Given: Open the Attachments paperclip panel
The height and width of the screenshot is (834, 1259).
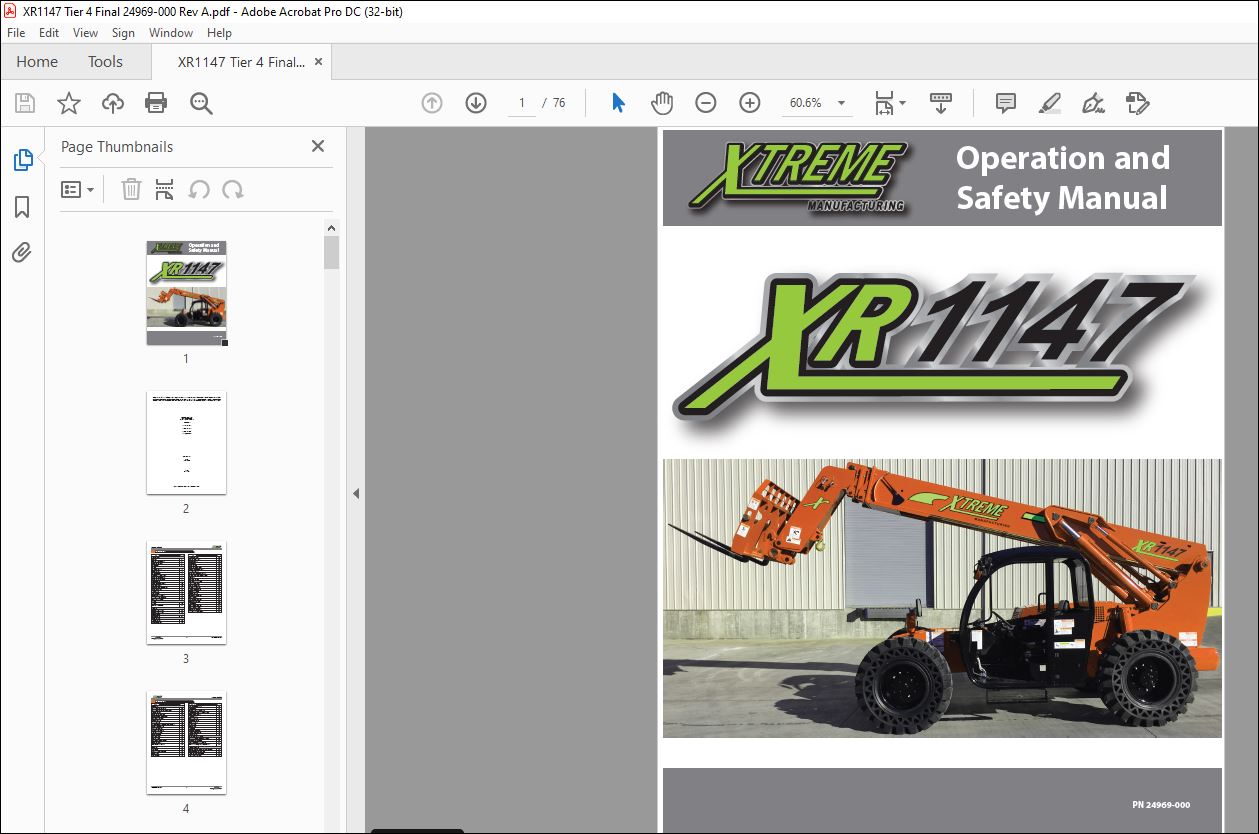Looking at the screenshot, I should pyautogui.click(x=22, y=253).
